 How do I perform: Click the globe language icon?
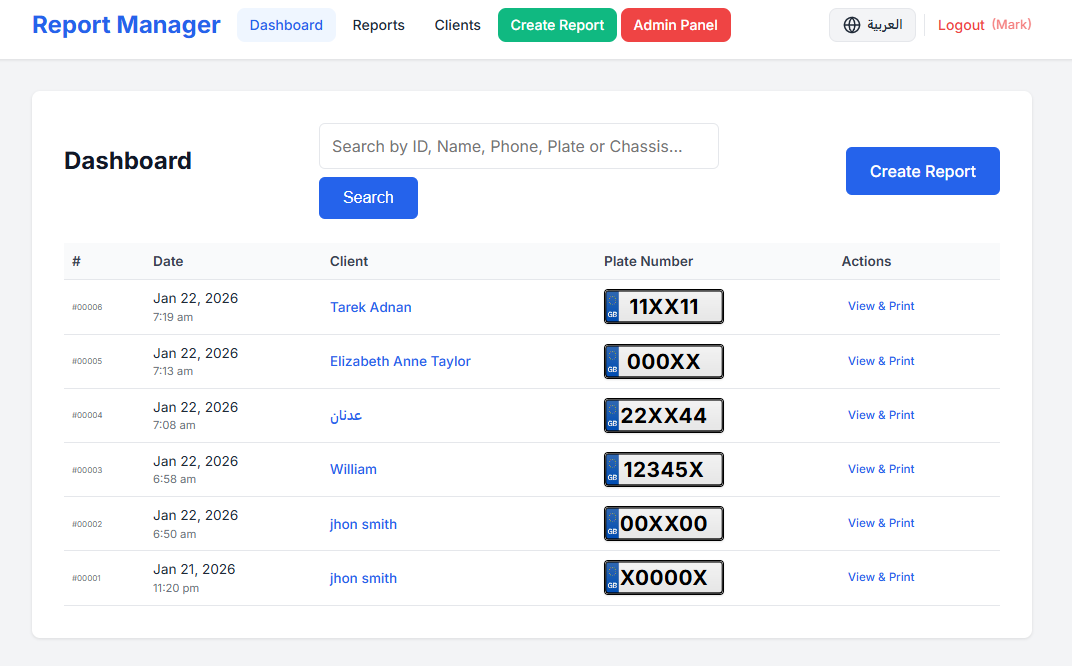point(852,24)
